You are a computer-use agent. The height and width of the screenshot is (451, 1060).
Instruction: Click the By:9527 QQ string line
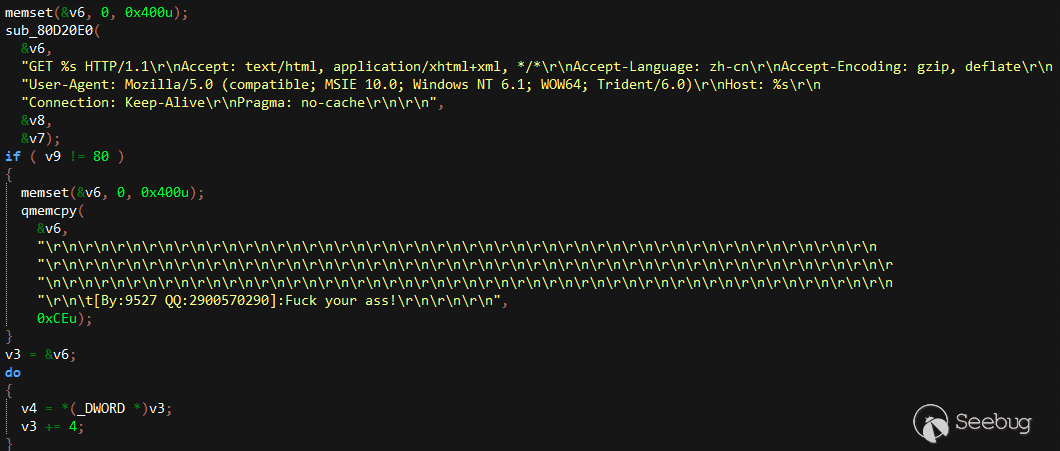272,302
